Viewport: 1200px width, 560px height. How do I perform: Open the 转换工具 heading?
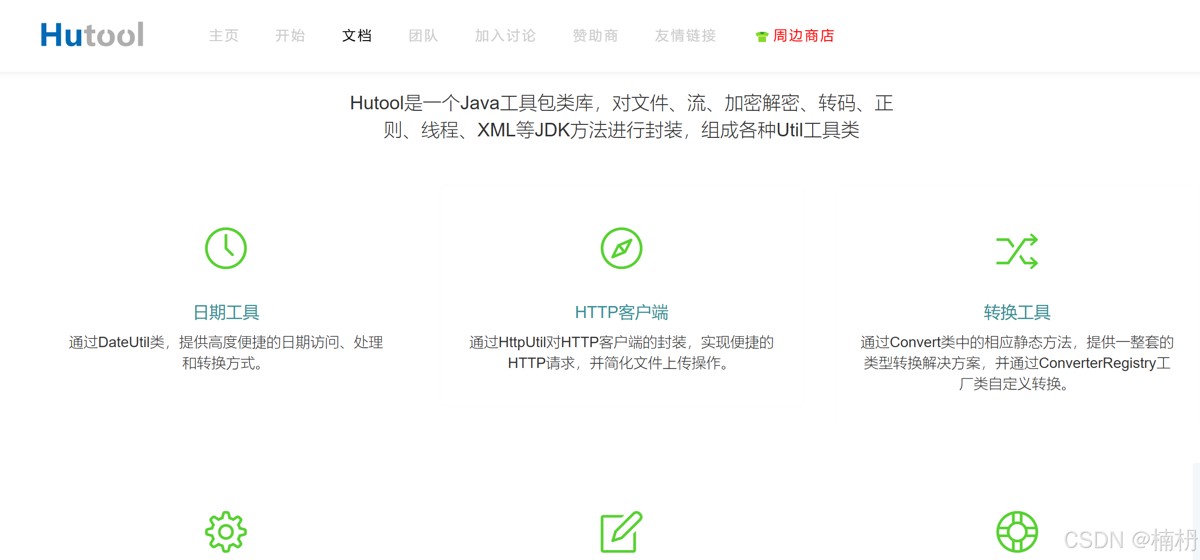coord(1017,312)
